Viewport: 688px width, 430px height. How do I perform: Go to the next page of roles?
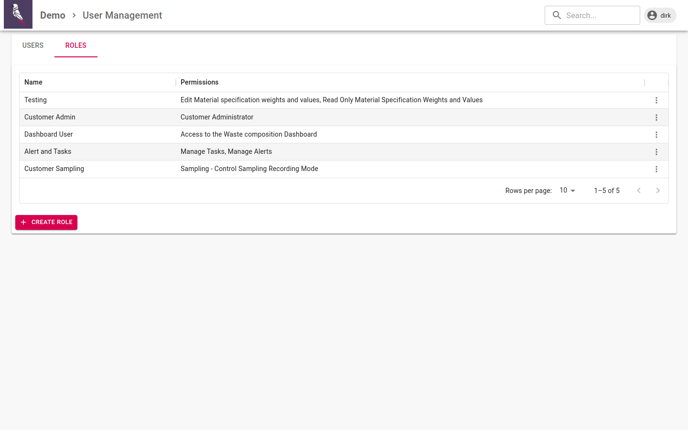657,190
